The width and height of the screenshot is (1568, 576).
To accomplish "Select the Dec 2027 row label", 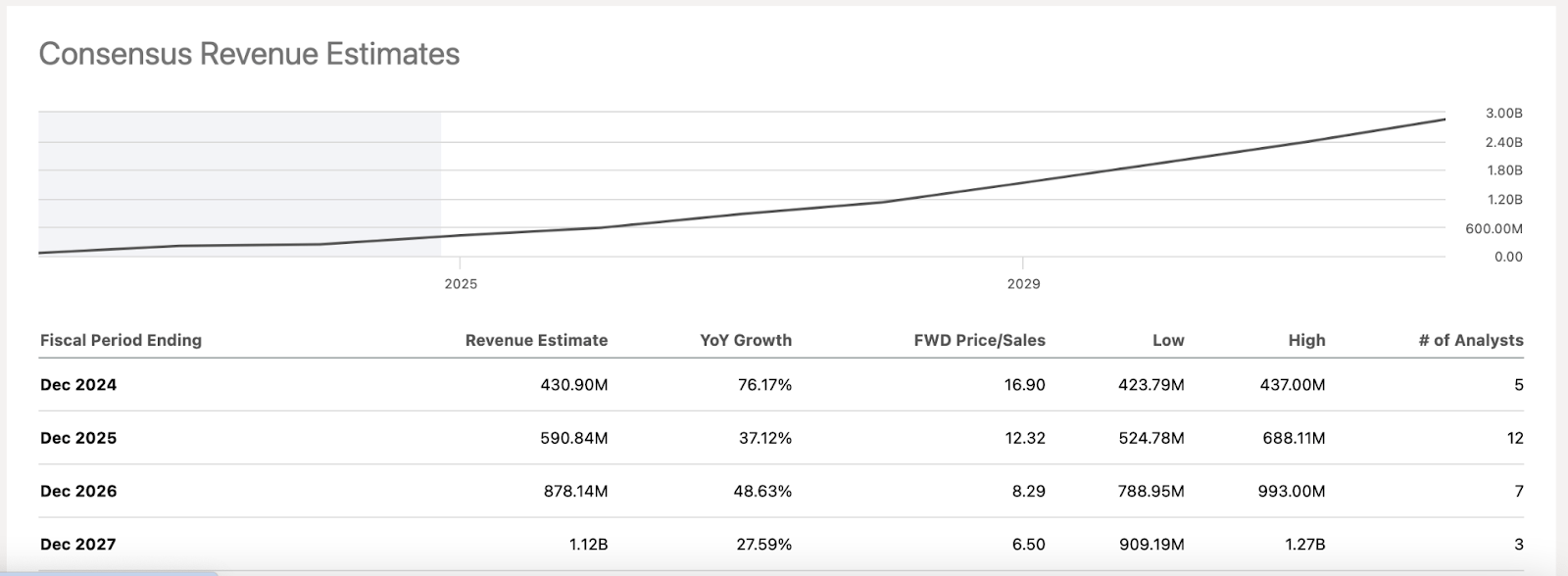I will click(78, 544).
